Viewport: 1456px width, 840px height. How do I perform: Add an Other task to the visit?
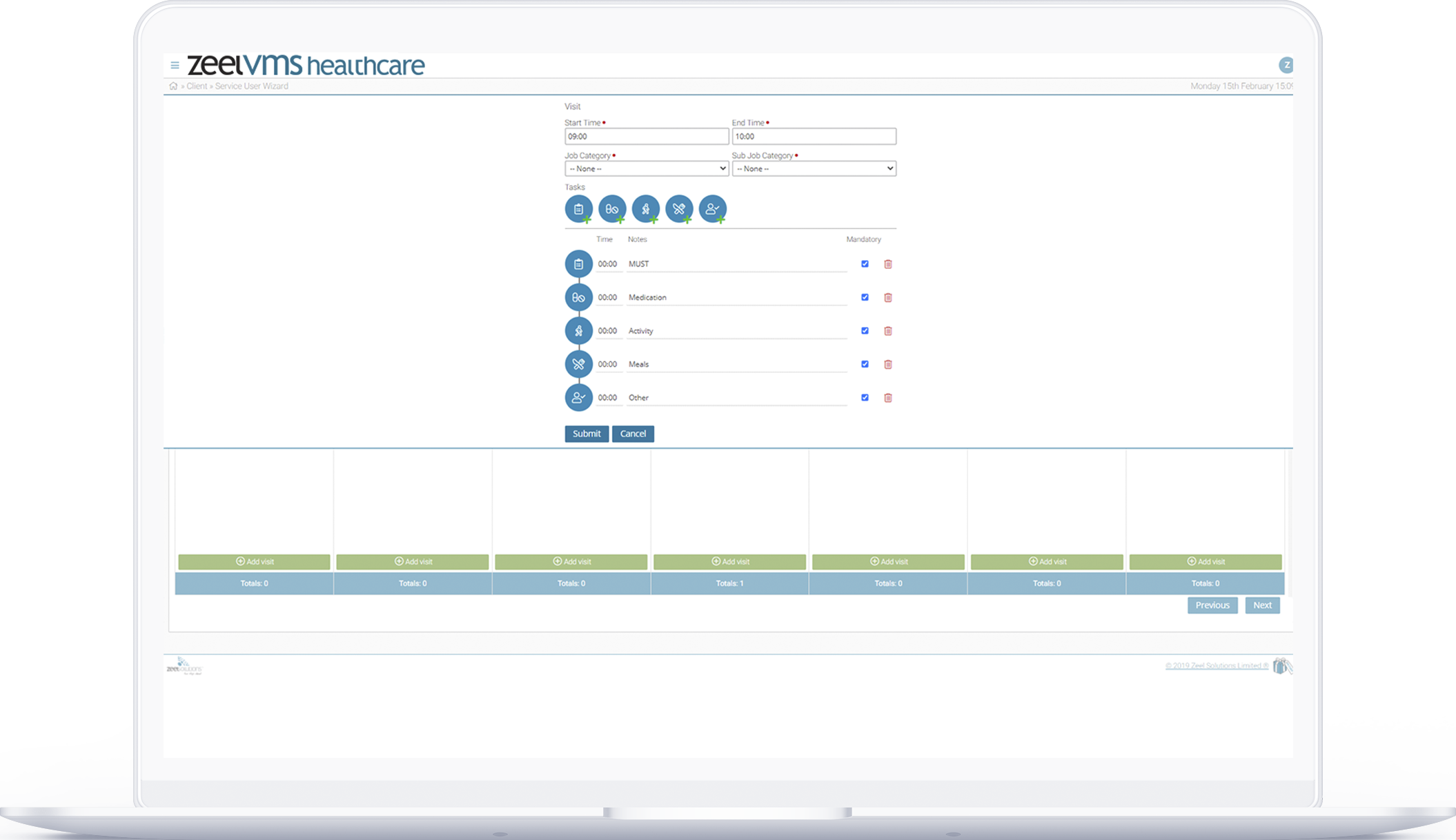(x=713, y=209)
